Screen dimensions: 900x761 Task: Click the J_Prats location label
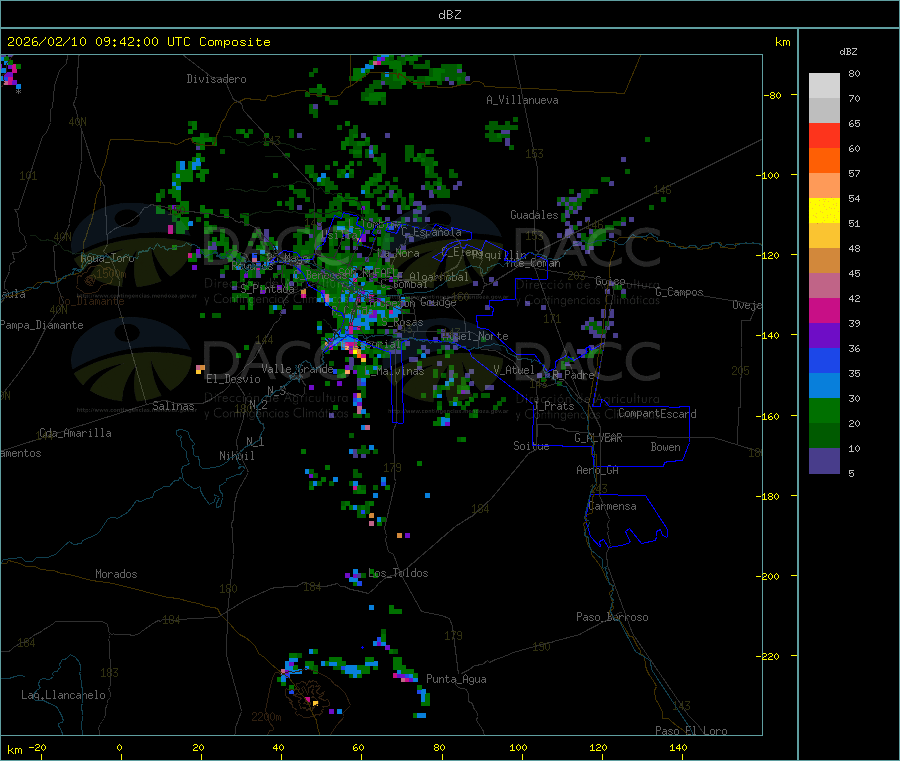[x=554, y=405]
